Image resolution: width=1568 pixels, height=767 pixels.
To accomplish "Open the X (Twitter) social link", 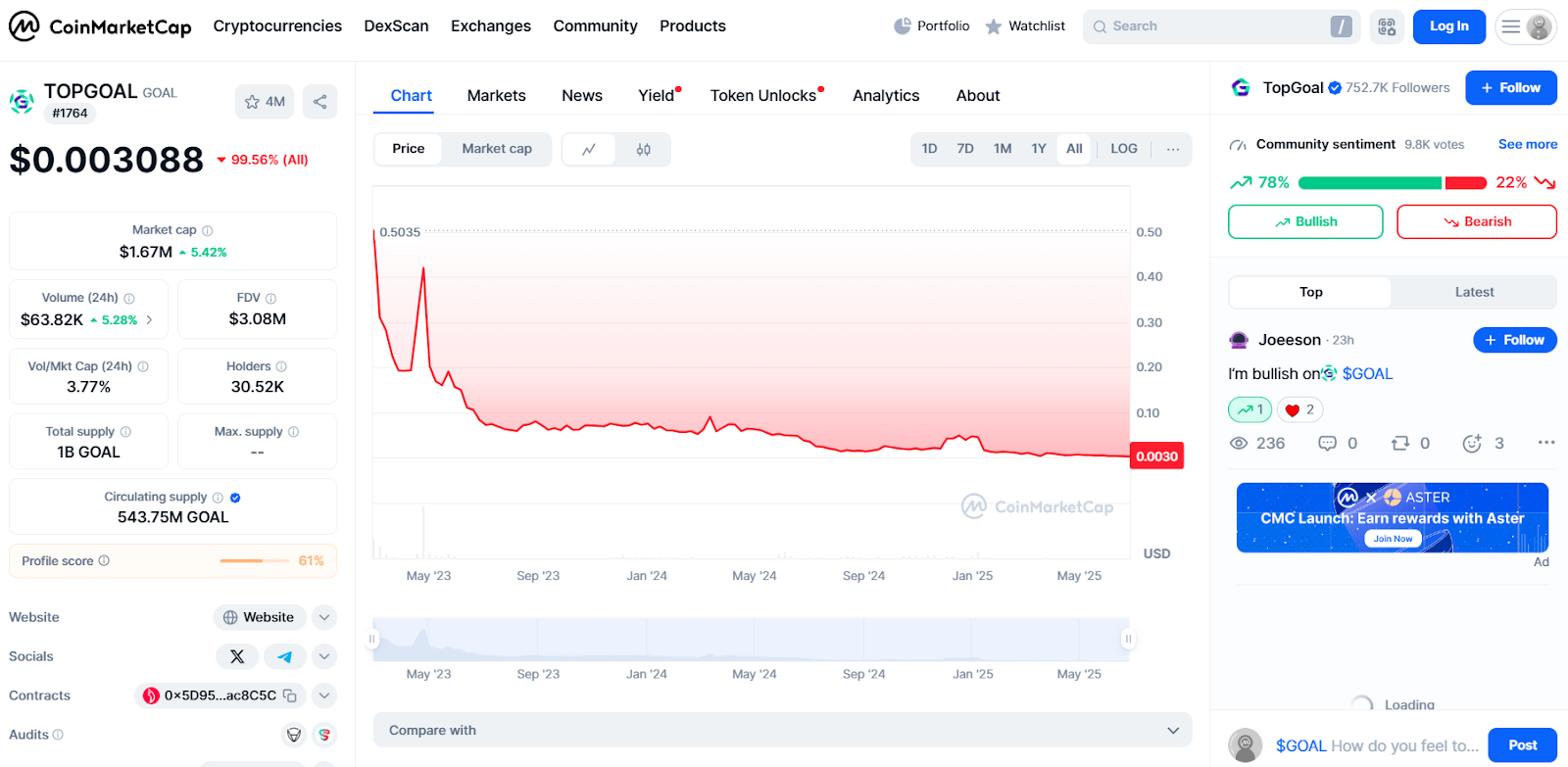I will pos(237,656).
